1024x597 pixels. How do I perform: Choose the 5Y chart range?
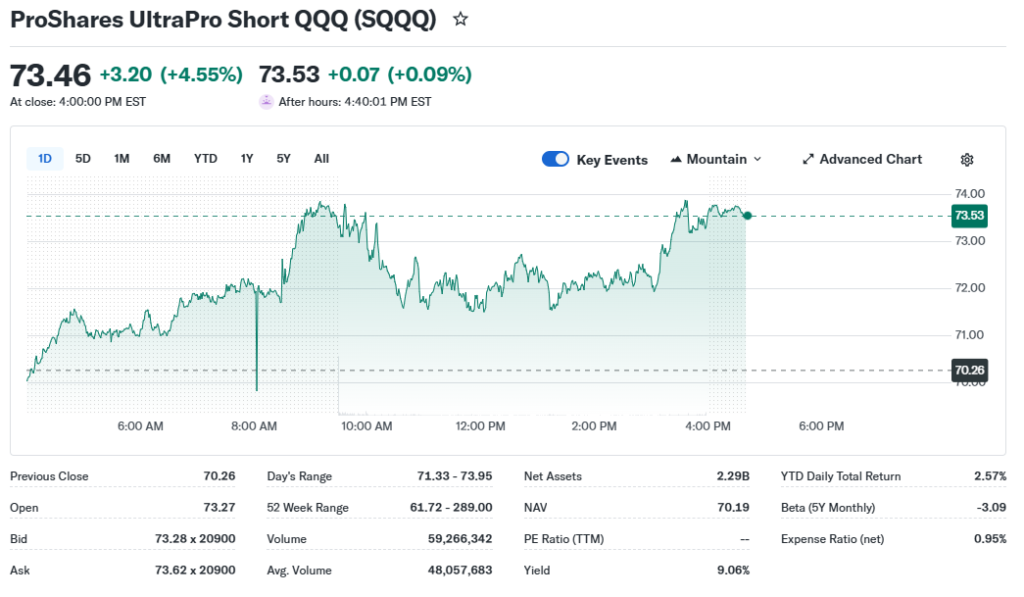[284, 159]
